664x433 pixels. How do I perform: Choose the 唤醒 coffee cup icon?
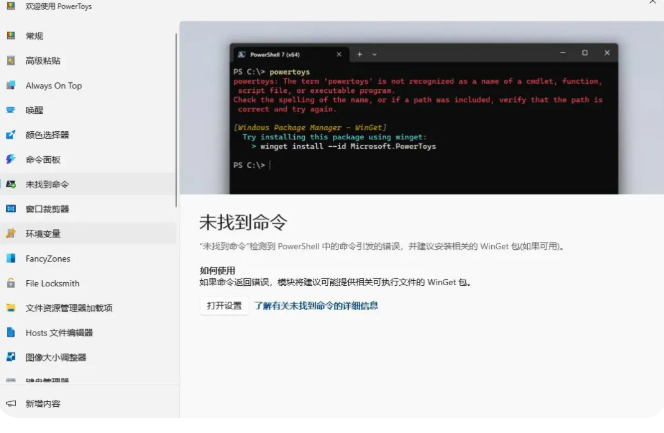11,110
